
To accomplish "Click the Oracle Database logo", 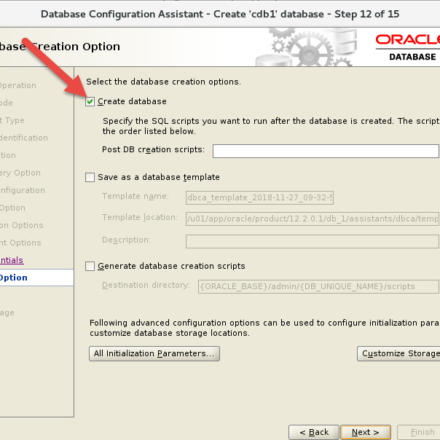I will (408, 48).
